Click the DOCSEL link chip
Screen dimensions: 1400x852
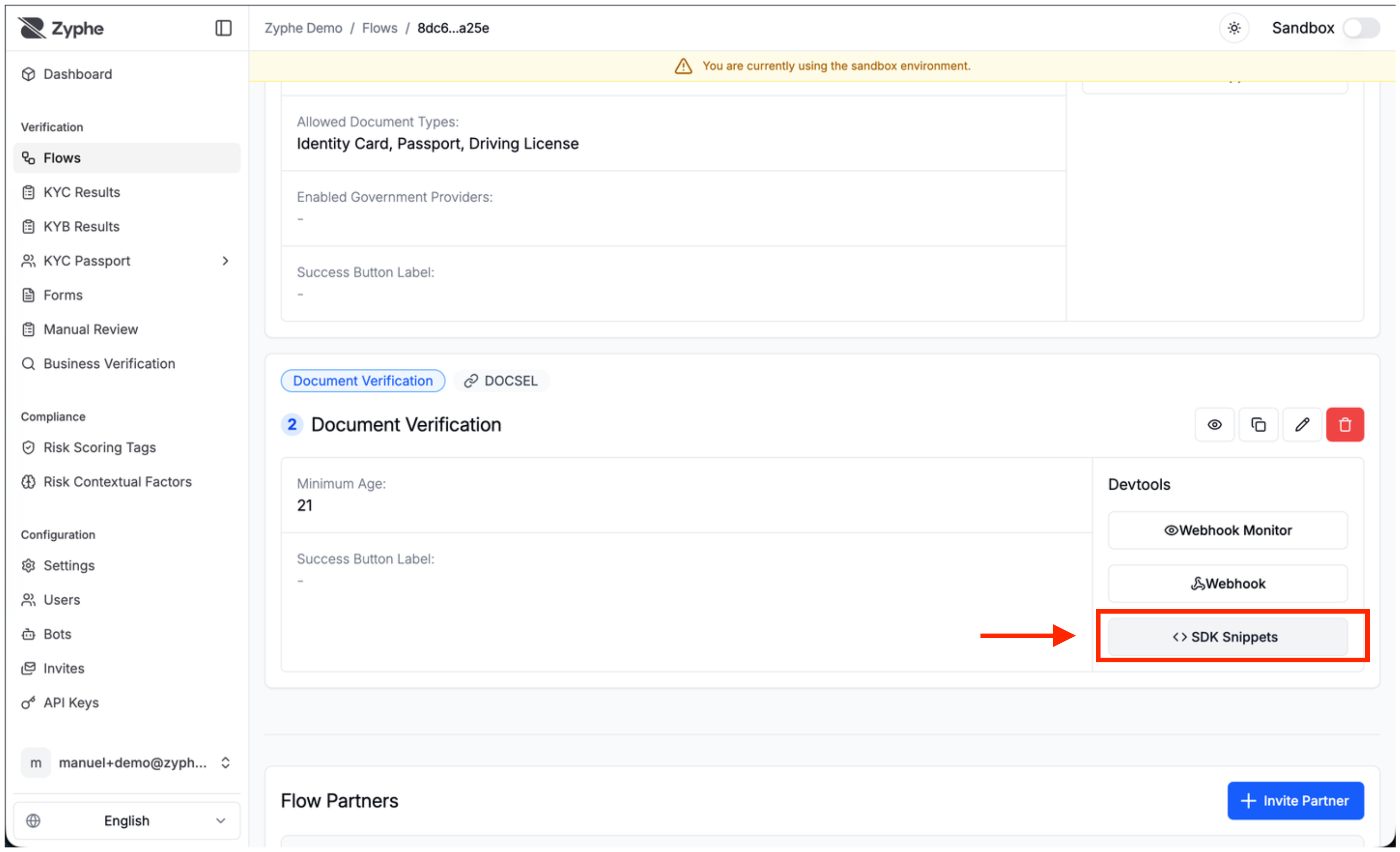point(501,380)
